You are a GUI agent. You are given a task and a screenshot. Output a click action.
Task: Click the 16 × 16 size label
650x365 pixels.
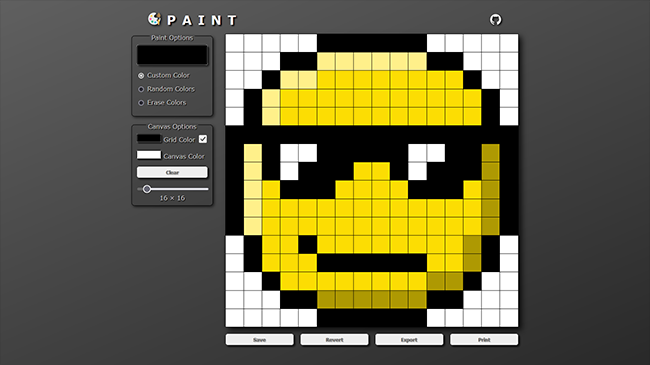pos(172,198)
